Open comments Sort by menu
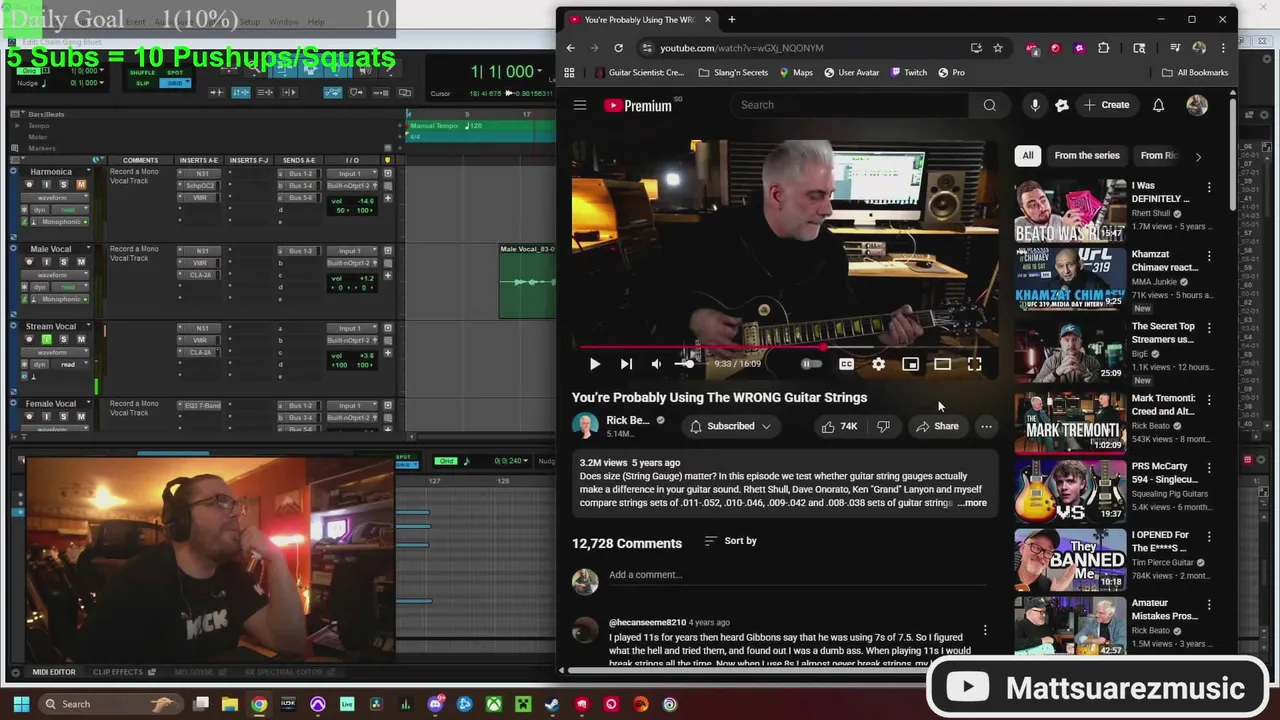The height and width of the screenshot is (720, 1280). coord(731,541)
